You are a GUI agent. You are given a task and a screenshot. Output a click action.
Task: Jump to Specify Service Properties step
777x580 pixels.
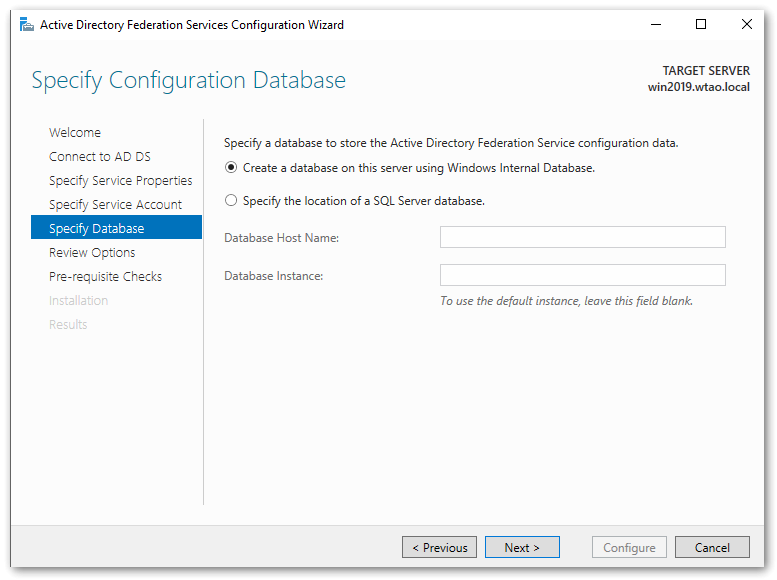click(121, 181)
